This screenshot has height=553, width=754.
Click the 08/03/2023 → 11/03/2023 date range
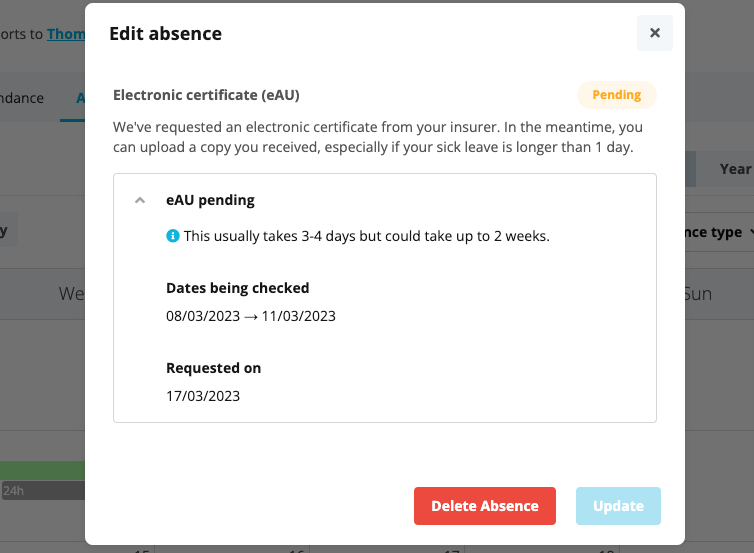(x=250, y=316)
